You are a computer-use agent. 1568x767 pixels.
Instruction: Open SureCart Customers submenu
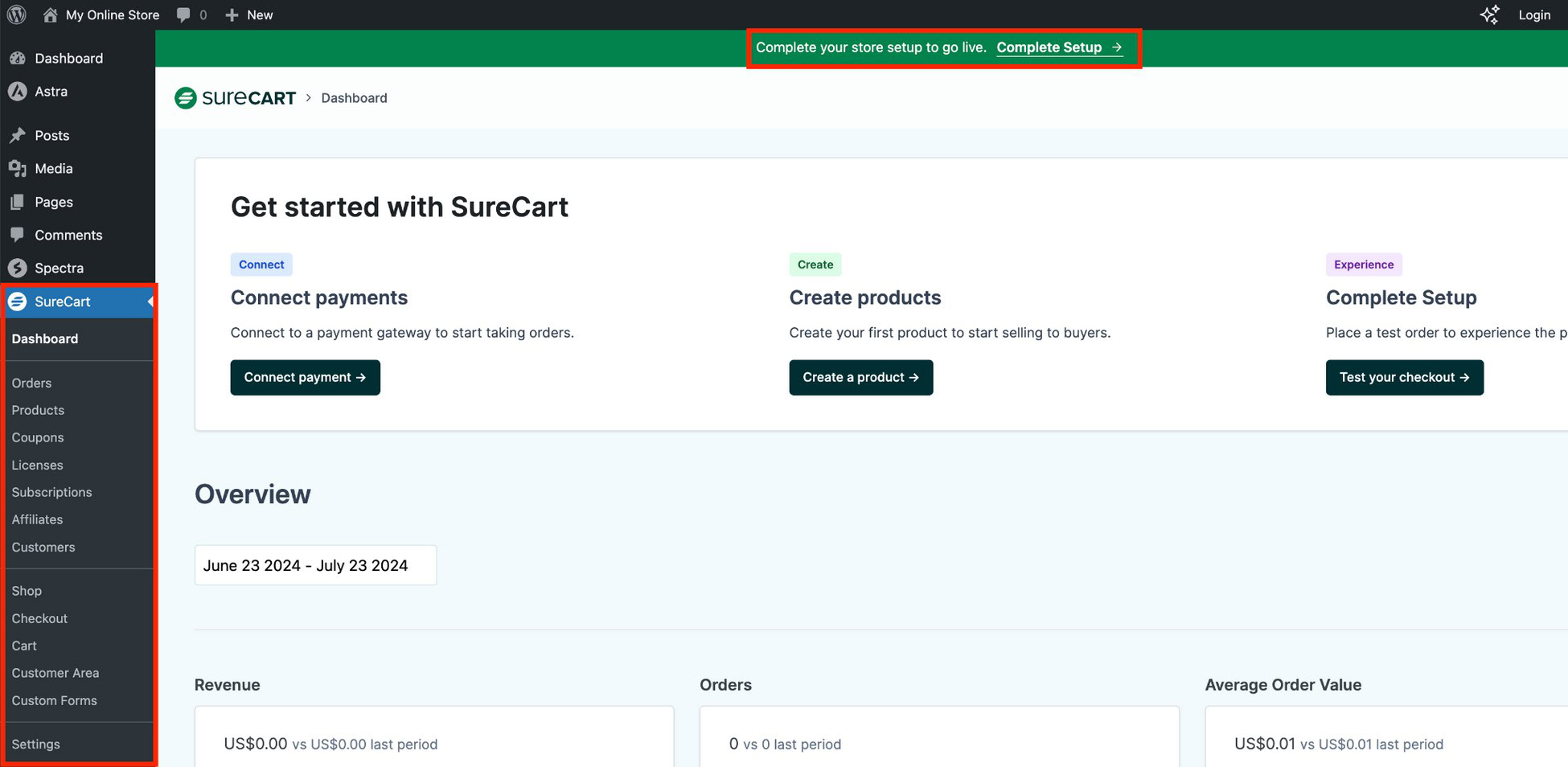pyautogui.click(x=43, y=547)
